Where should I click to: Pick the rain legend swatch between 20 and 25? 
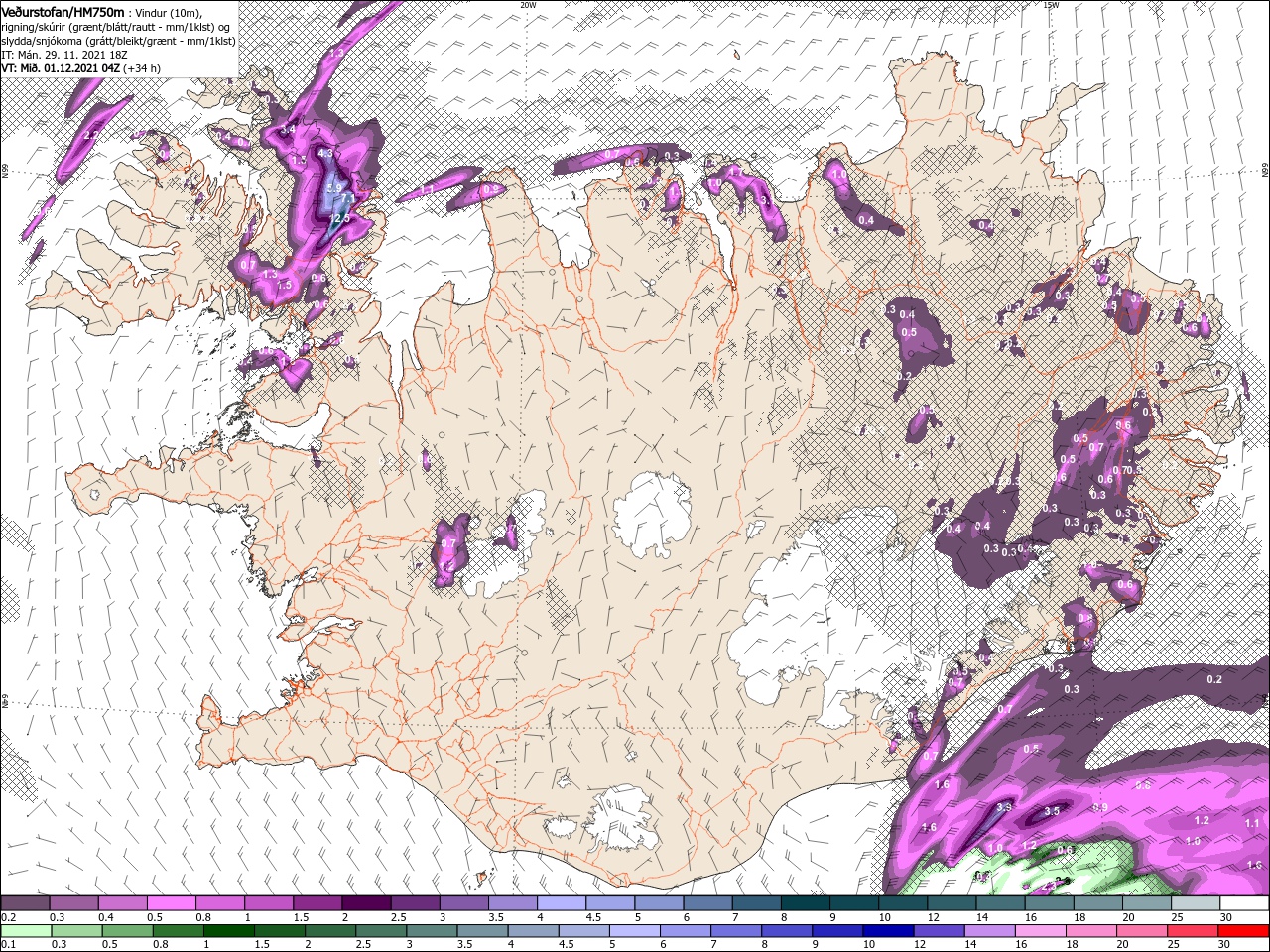pos(1142,931)
